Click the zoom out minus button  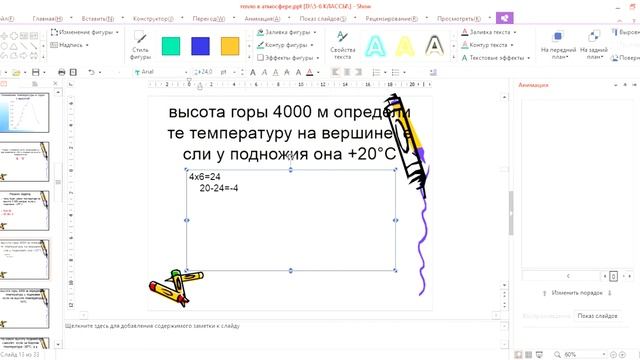coord(613,355)
